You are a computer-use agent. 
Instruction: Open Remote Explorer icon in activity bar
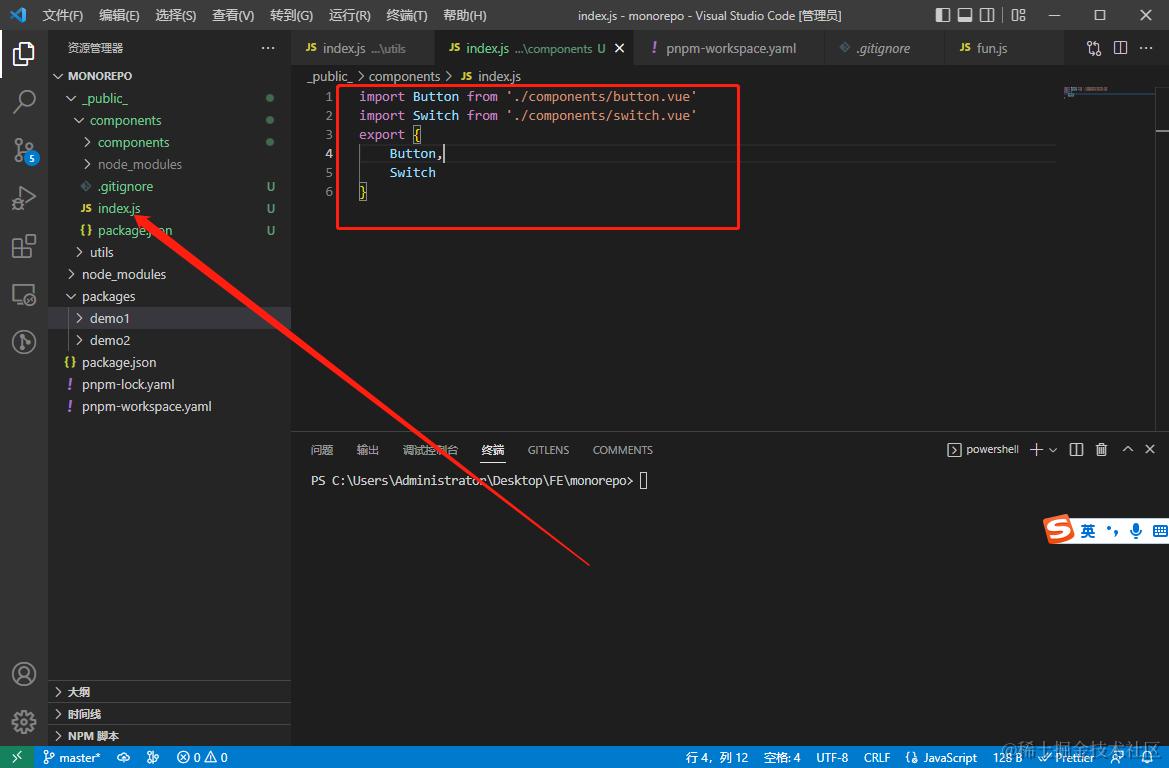[x=24, y=295]
